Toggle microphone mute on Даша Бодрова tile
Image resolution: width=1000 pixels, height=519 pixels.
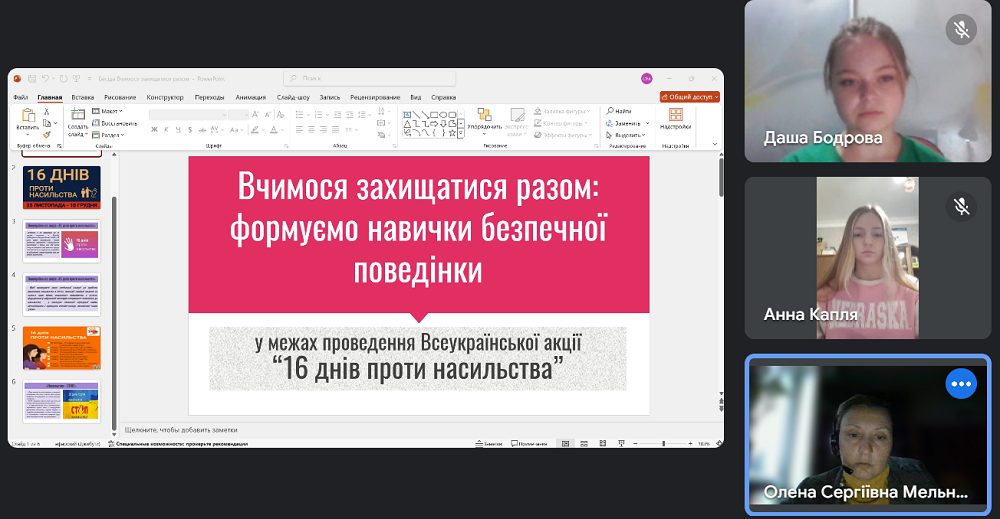(960, 30)
